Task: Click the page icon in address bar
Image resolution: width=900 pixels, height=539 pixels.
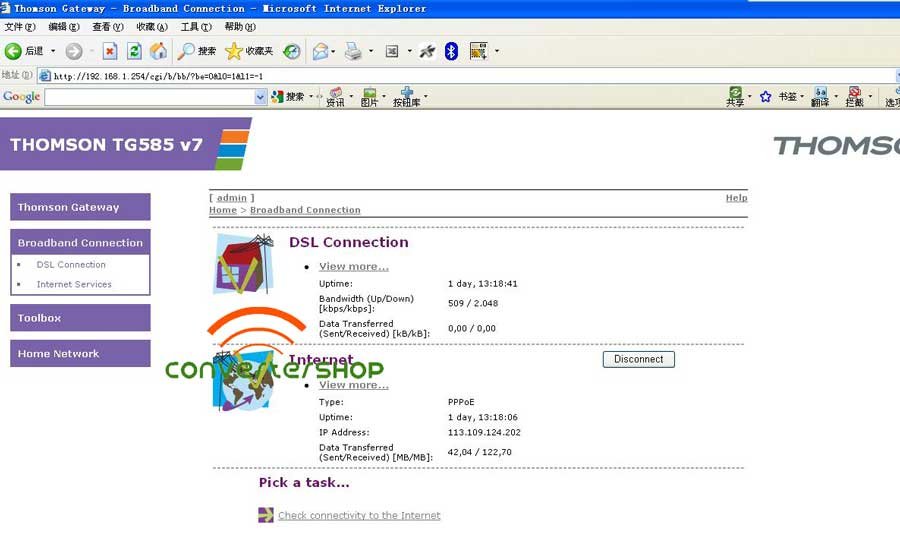Action: (45, 76)
